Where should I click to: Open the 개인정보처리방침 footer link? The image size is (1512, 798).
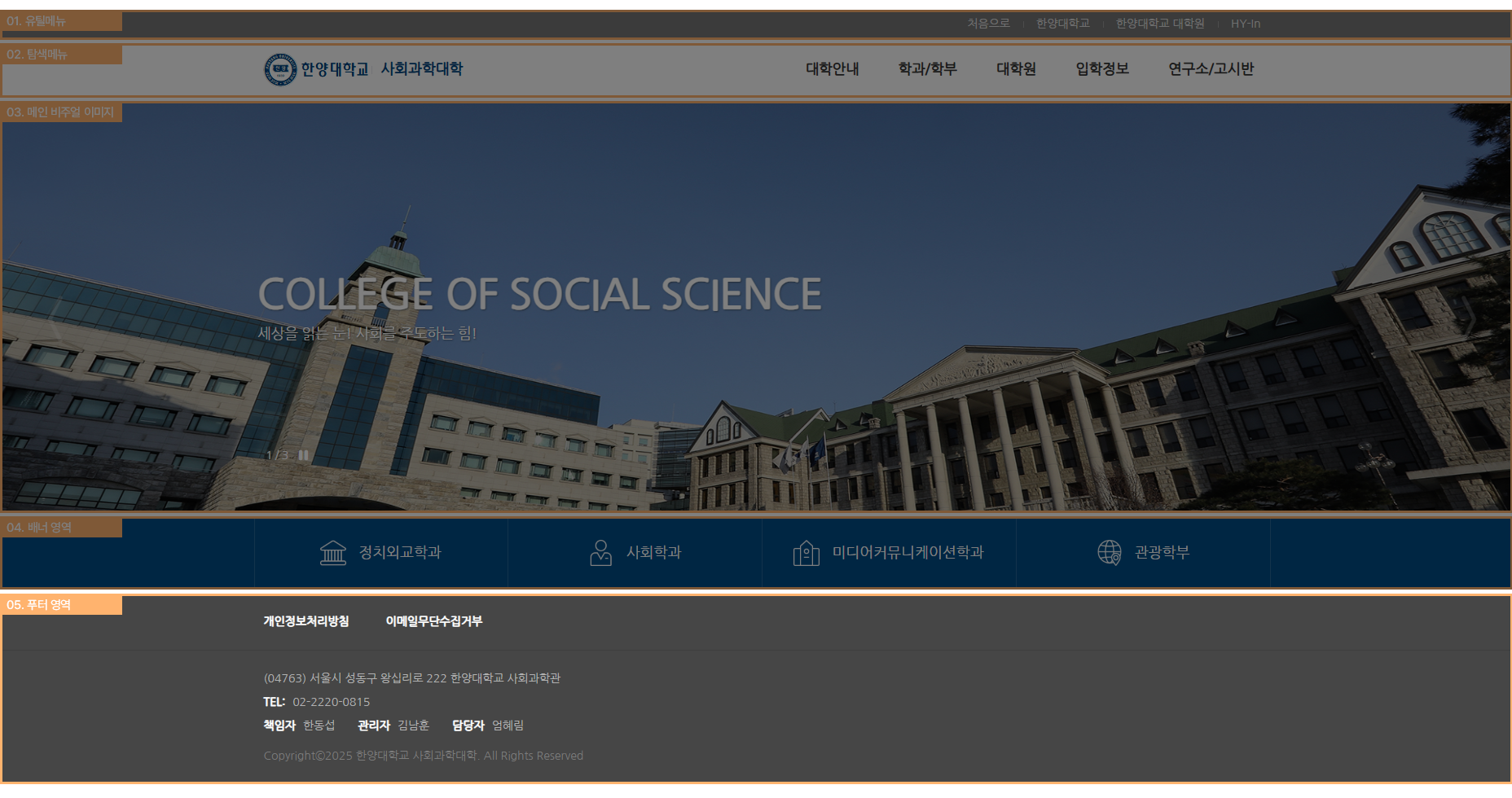coord(305,621)
